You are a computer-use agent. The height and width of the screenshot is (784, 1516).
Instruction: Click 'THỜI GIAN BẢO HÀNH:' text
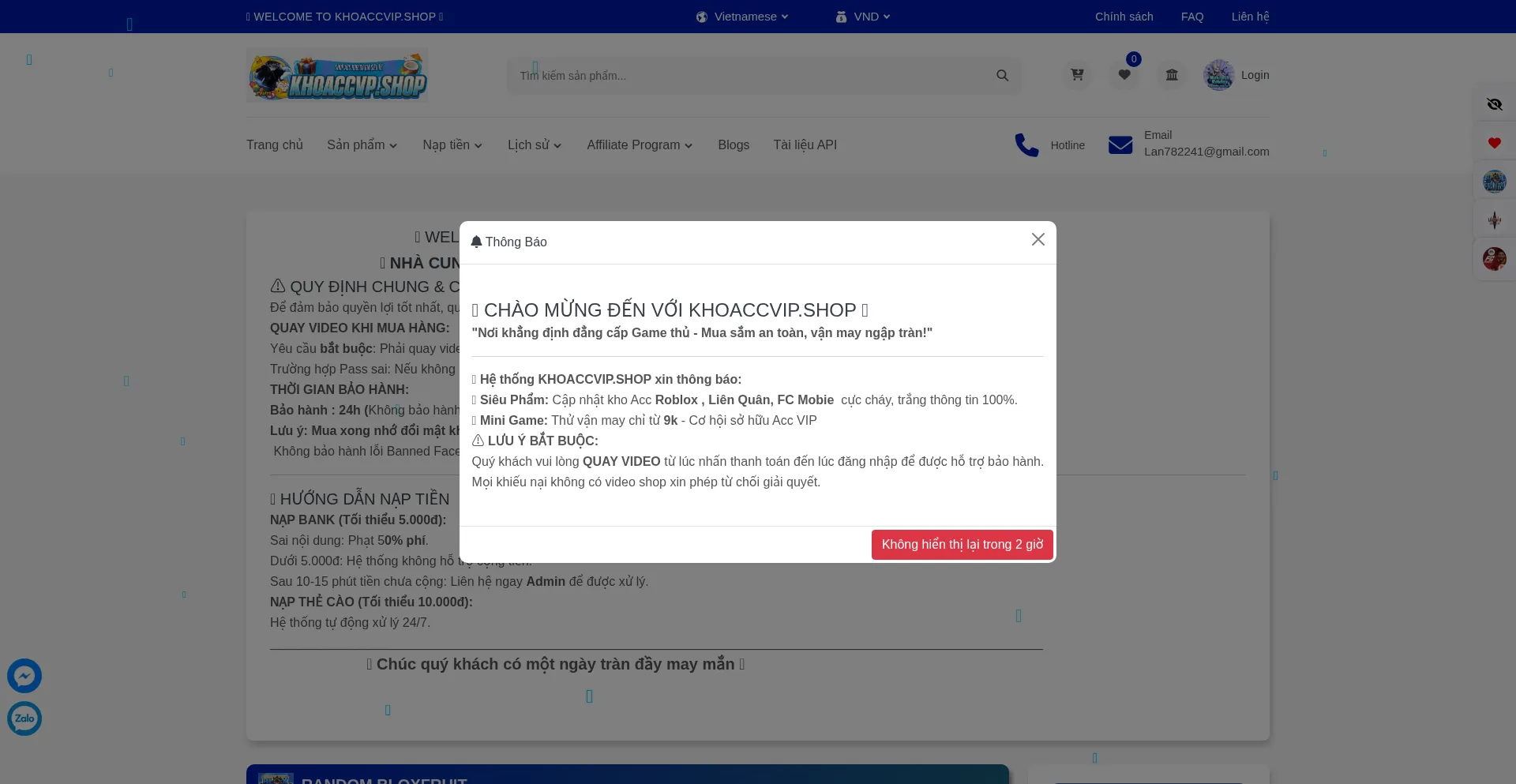click(340, 389)
